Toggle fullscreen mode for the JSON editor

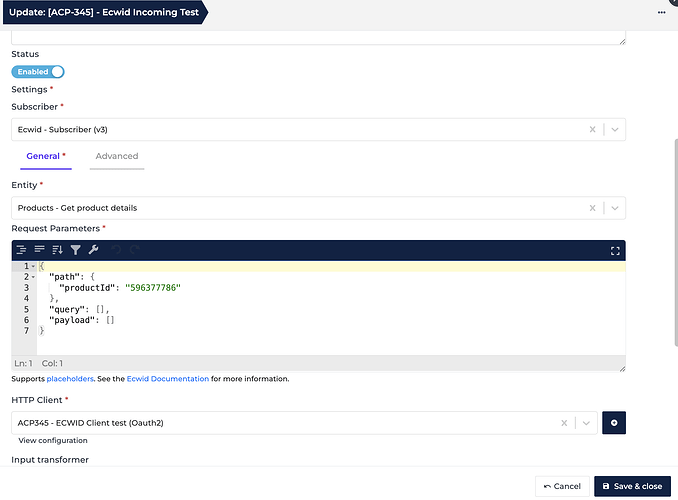coord(615,250)
